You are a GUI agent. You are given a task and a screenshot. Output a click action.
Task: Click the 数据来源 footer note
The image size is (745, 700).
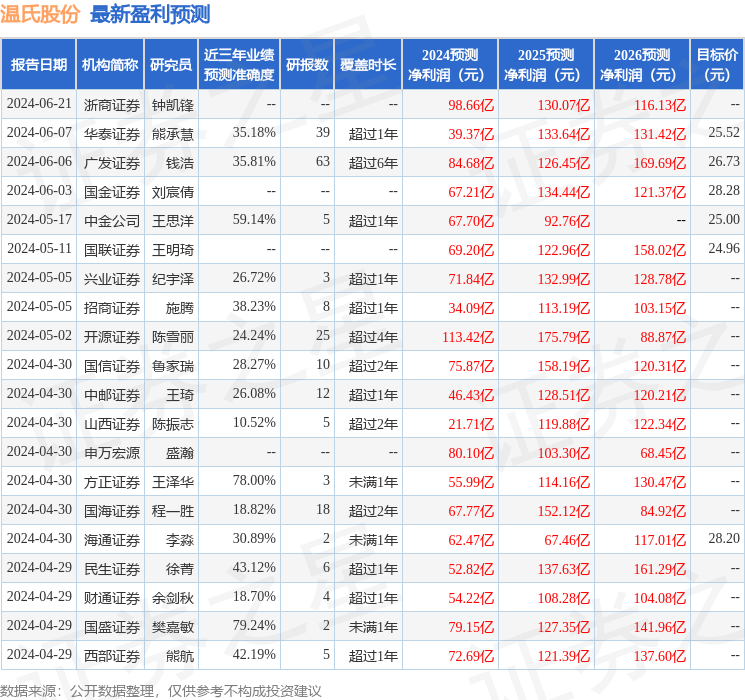pyautogui.click(x=161, y=690)
